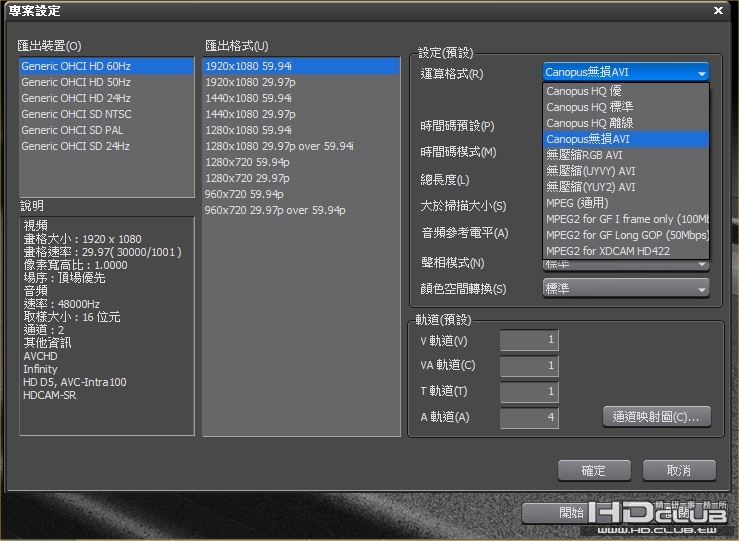Image resolution: width=739 pixels, height=541 pixels.
Task: Choose 1280x720 59.94p export format
Action: pos(301,162)
